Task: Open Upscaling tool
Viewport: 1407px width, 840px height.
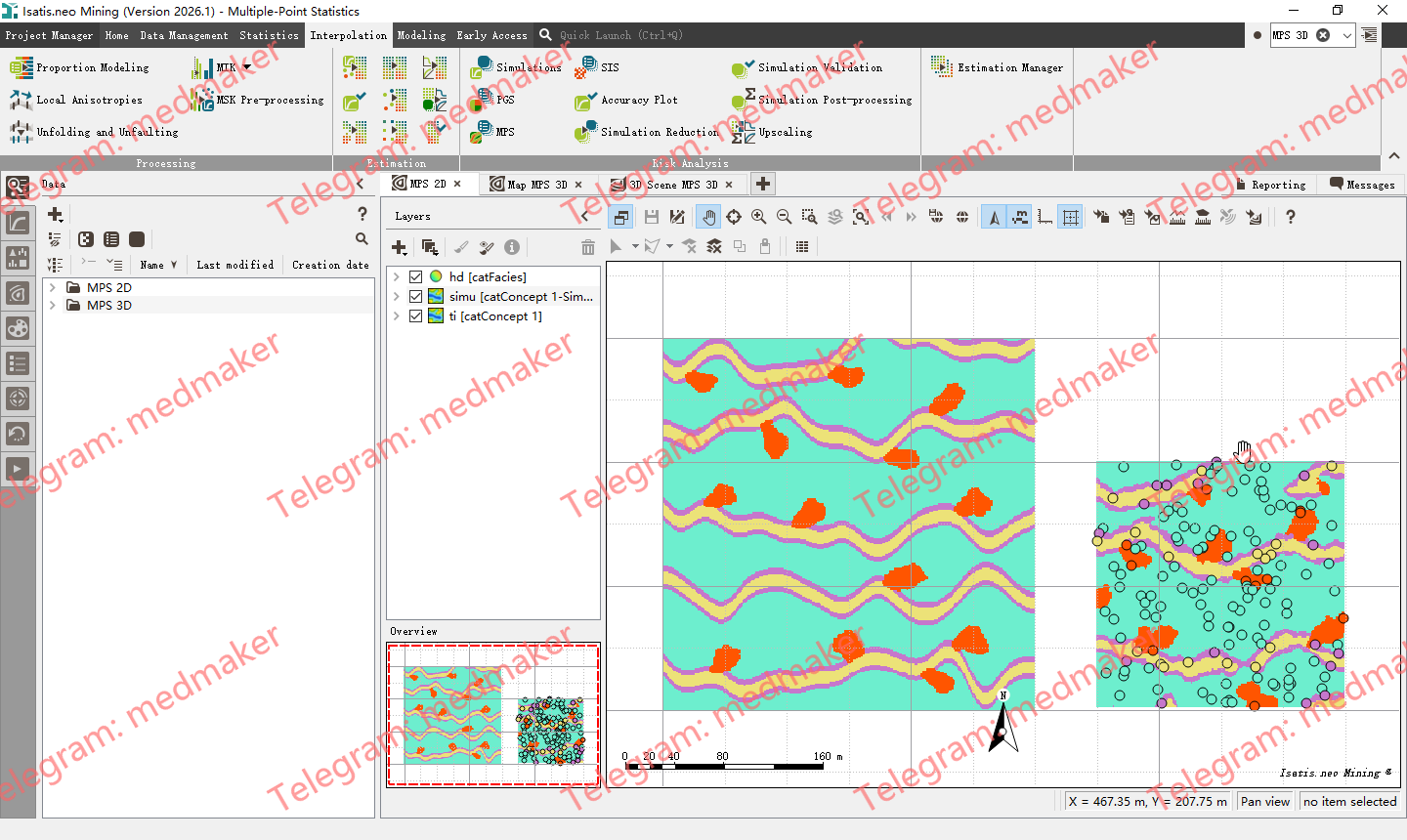Action: pyautogui.click(x=772, y=132)
